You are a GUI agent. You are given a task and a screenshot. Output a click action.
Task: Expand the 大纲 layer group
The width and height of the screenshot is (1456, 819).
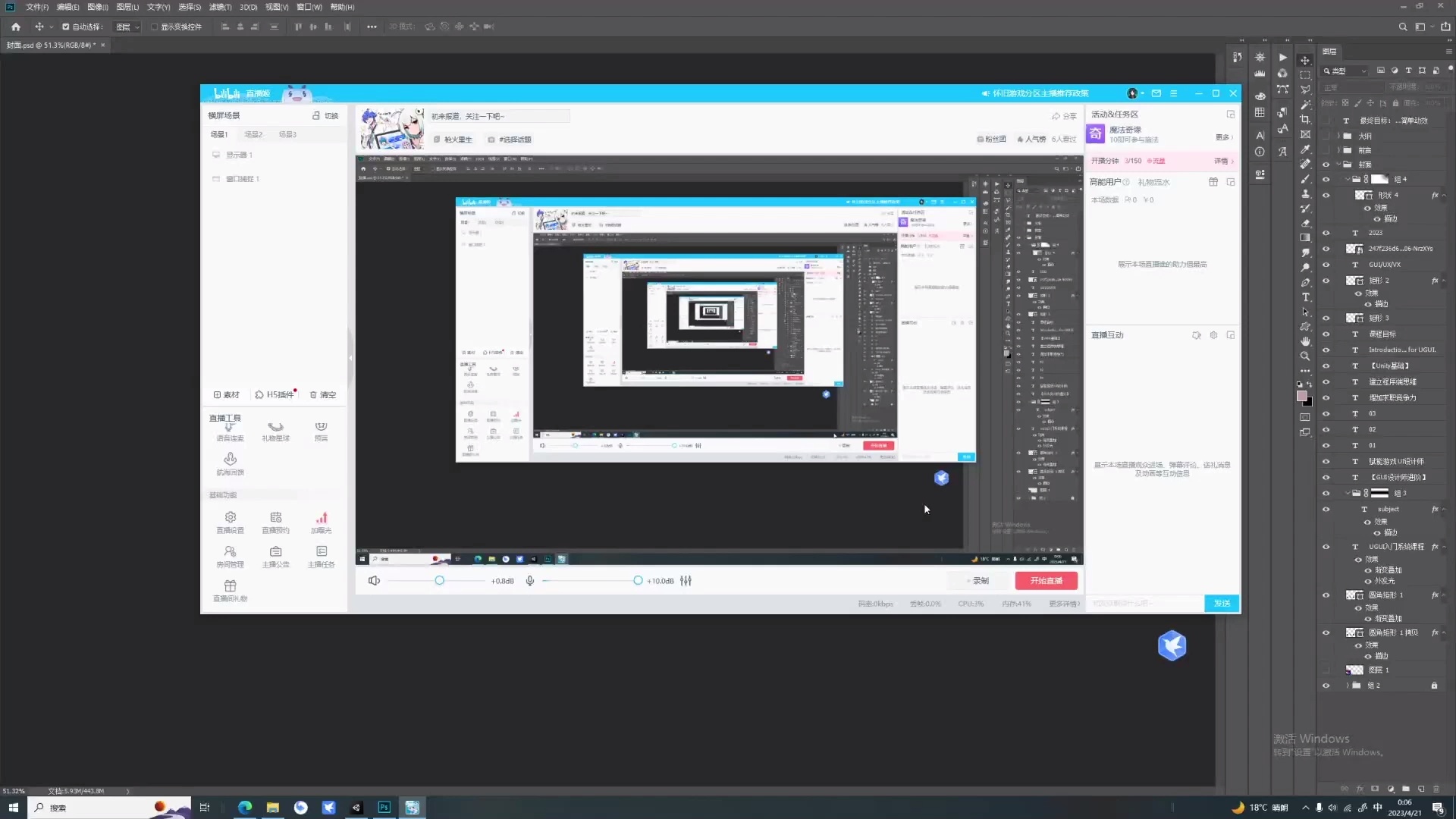(1338, 136)
